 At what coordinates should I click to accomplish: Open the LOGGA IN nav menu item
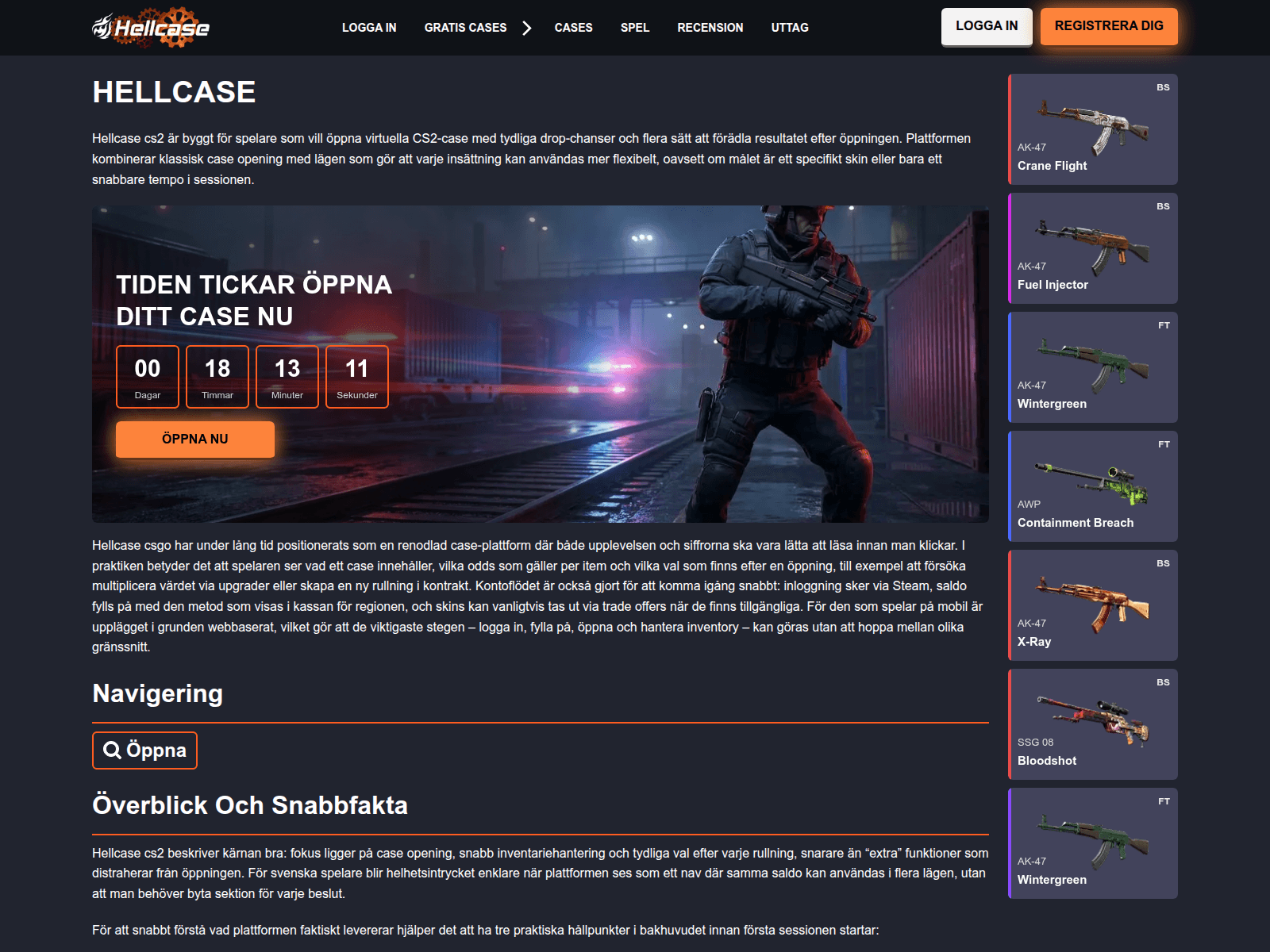[369, 28]
